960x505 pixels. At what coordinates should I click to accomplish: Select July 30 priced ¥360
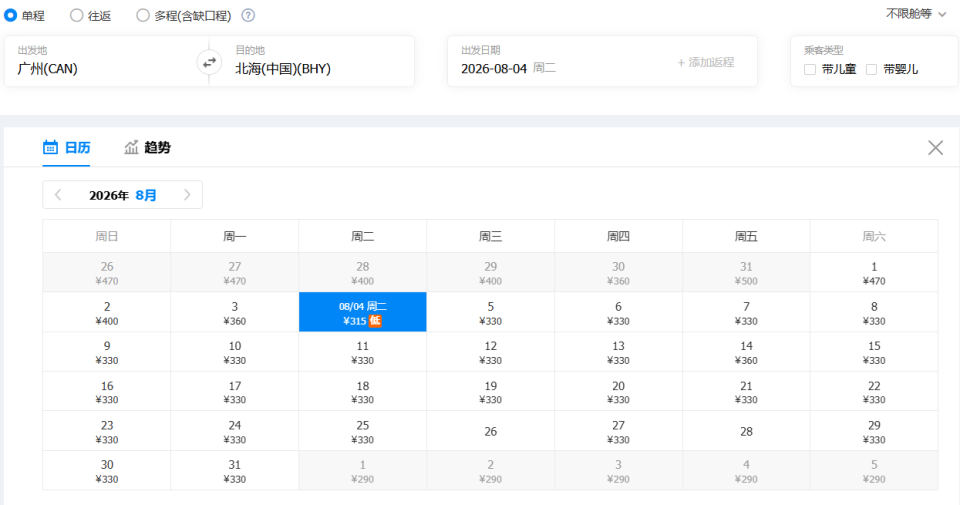click(x=618, y=272)
